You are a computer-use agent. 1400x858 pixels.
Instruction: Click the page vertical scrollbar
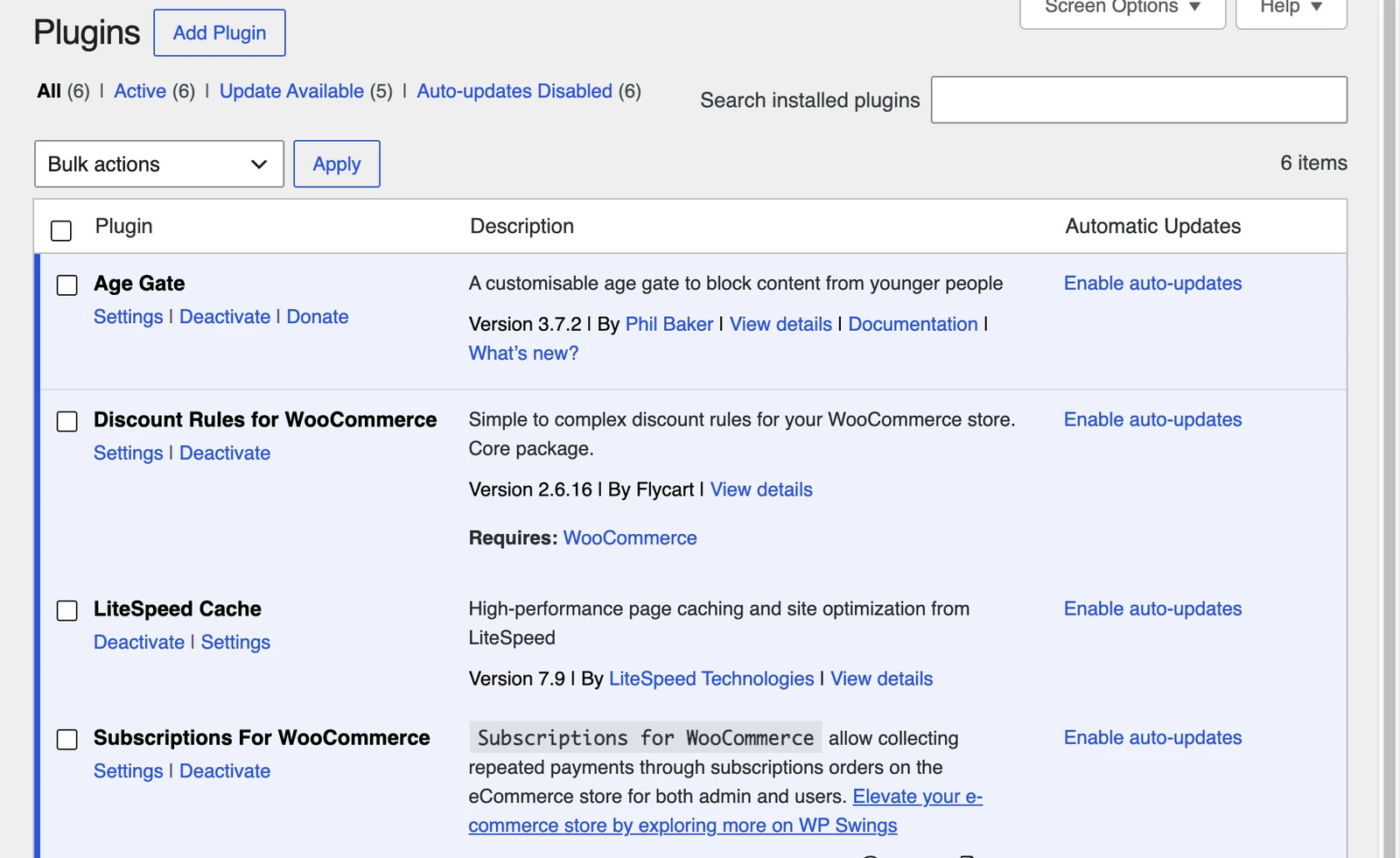click(x=1389, y=429)
